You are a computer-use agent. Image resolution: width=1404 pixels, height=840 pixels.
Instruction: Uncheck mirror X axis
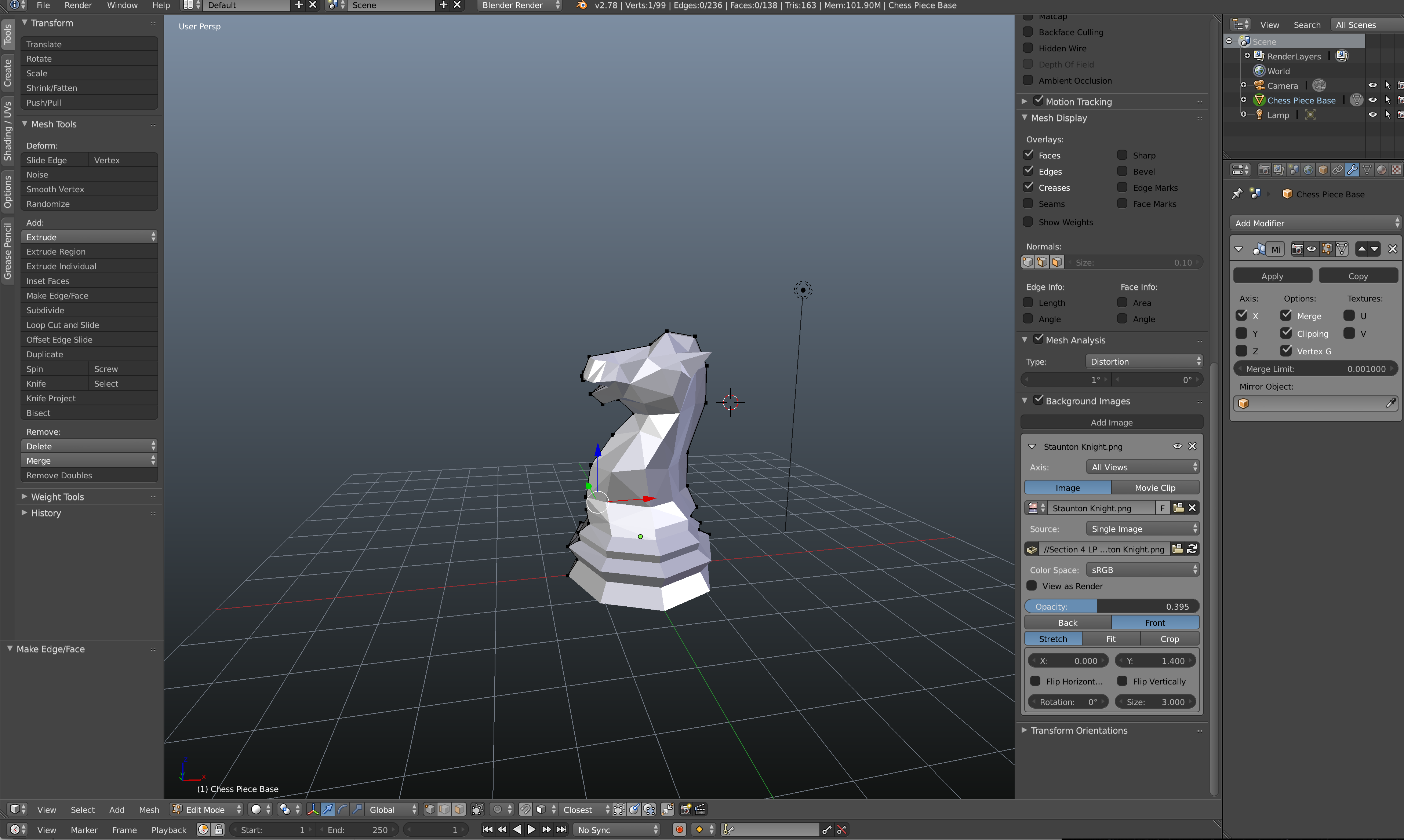pos(1241,315)
